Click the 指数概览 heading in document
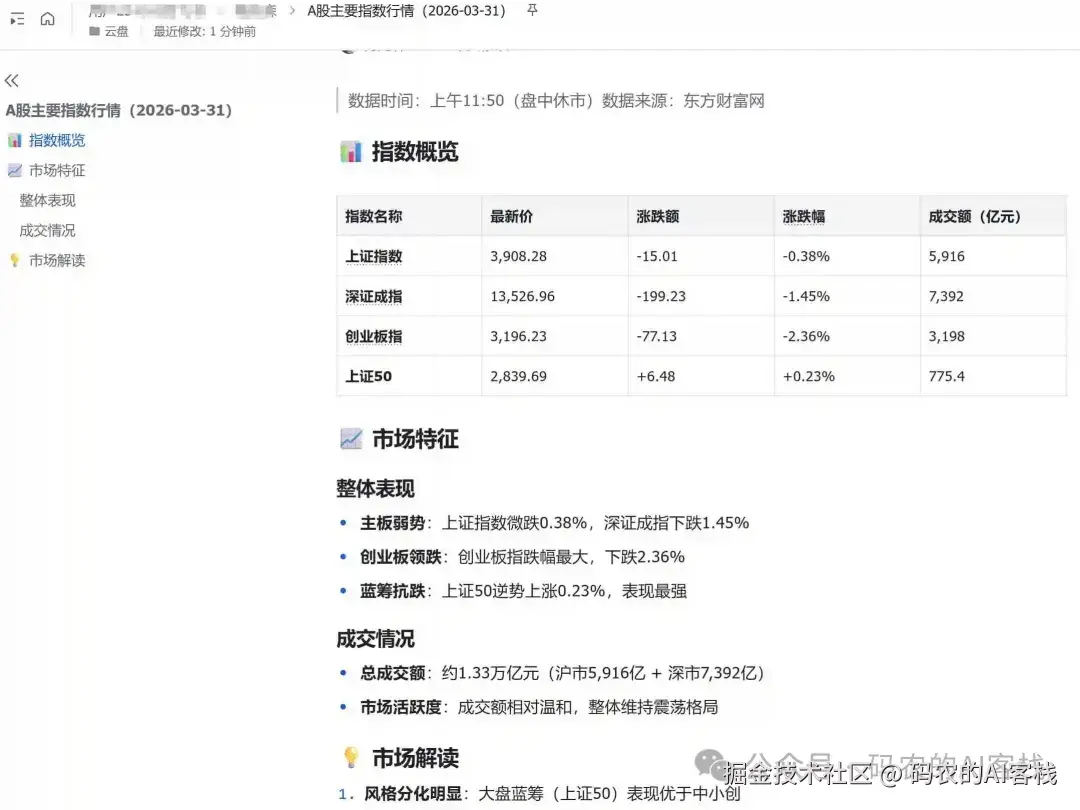1080x810 pixels. tap(415, 152)
